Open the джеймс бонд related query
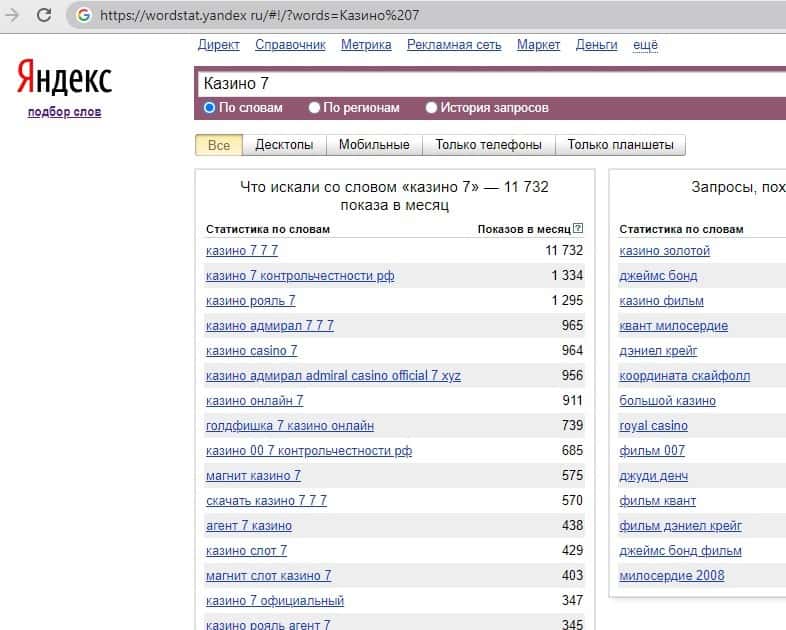Screen dimensions: 786x630 (658, 276)
